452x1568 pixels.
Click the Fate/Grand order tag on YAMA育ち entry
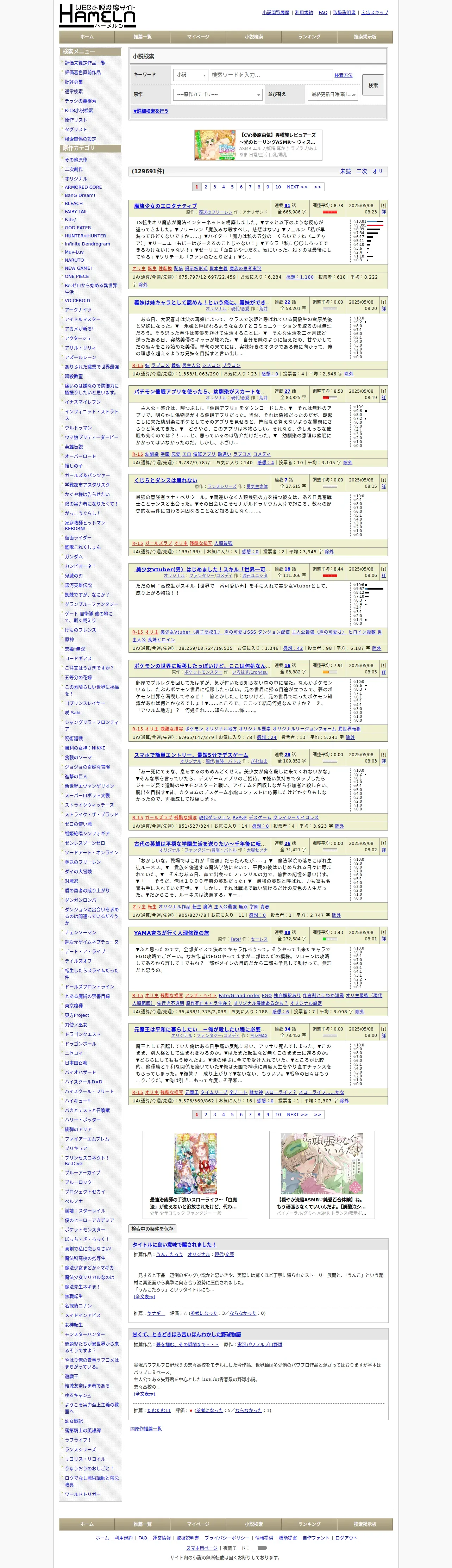point(239,996)
